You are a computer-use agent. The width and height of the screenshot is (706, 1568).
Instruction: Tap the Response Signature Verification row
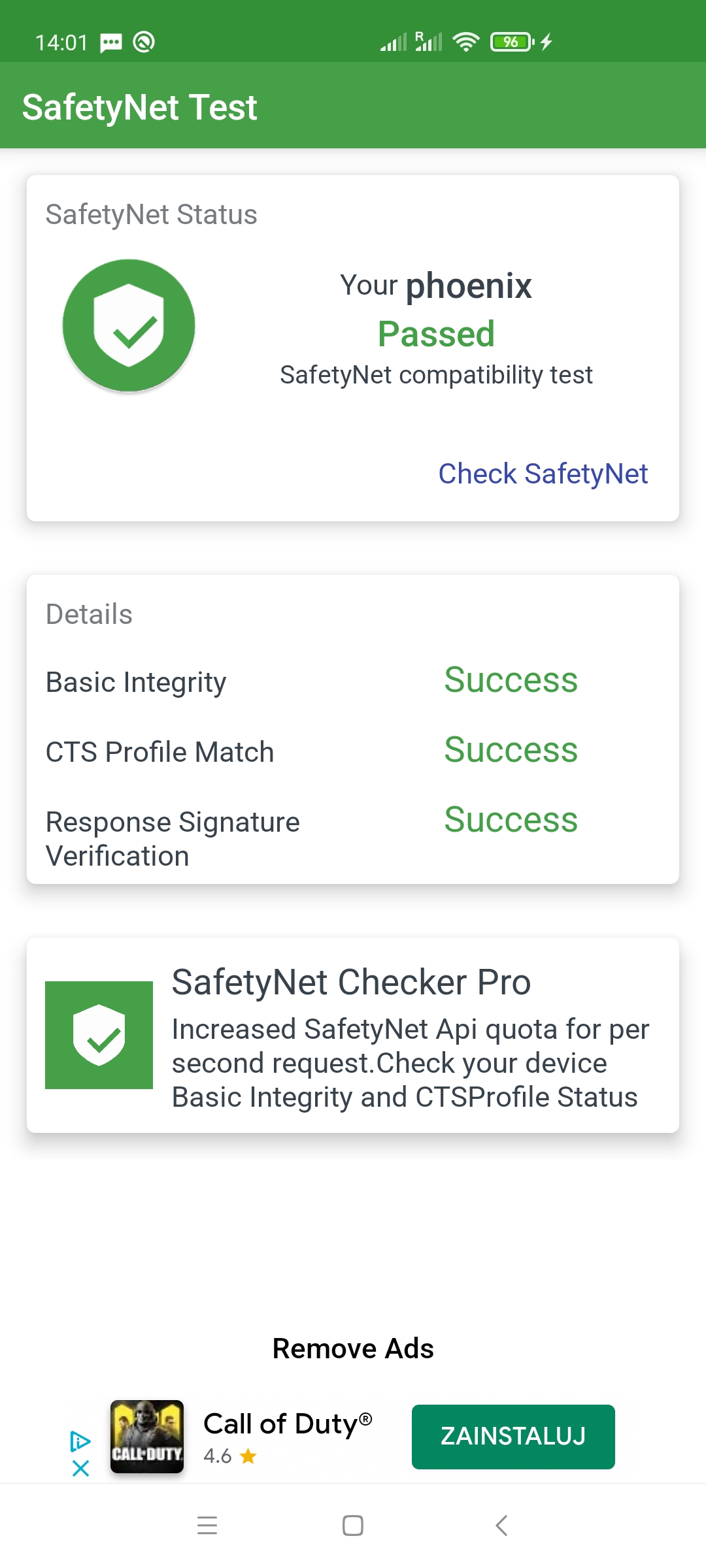tap(353, 838)
